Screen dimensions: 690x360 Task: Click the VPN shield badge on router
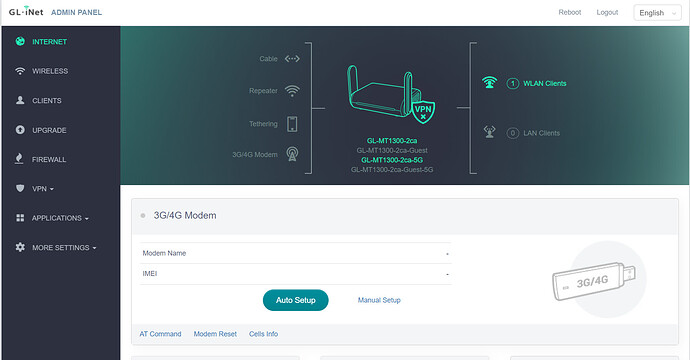pos(423,111)
